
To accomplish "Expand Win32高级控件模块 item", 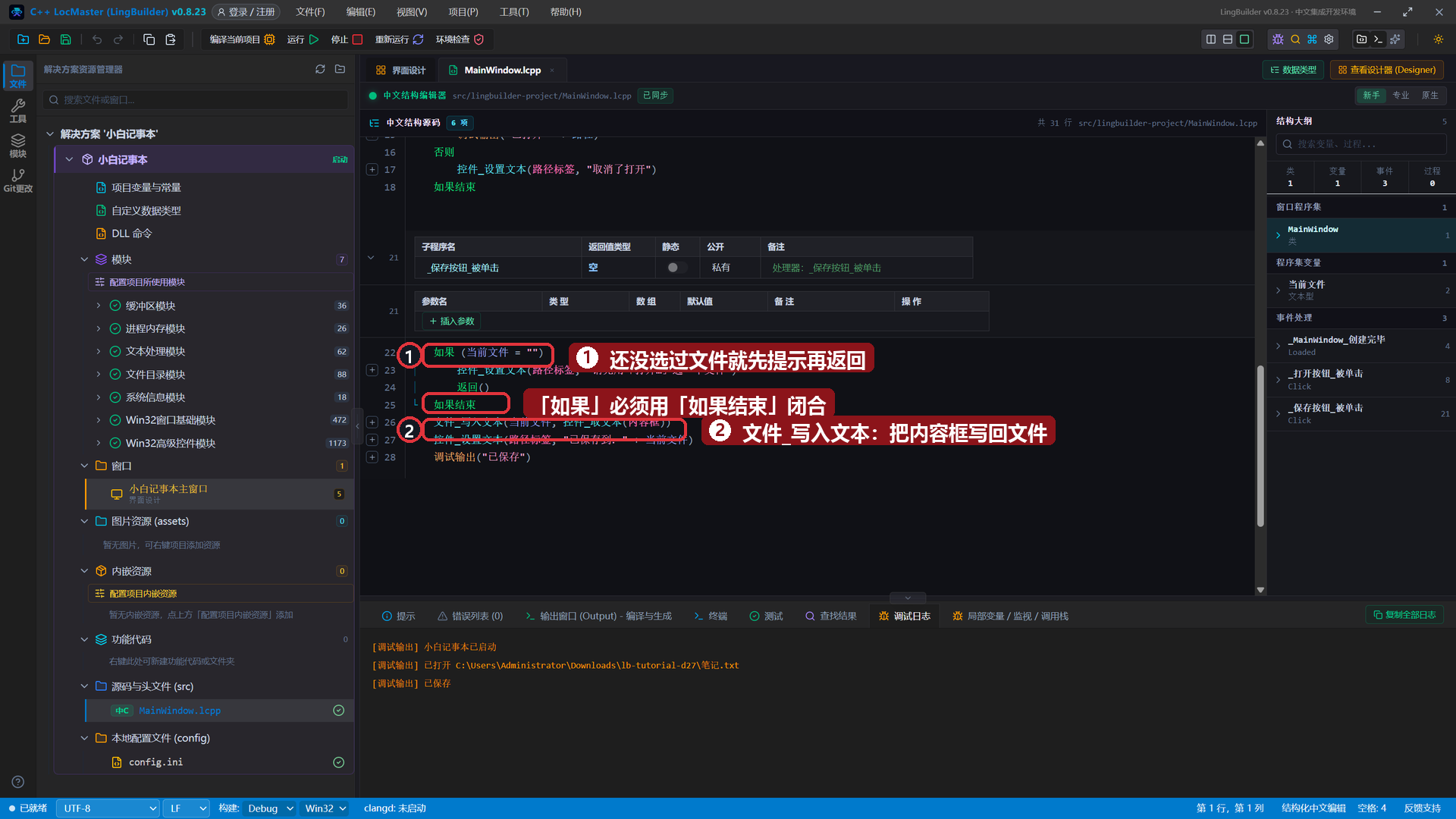I will (98, 443).
